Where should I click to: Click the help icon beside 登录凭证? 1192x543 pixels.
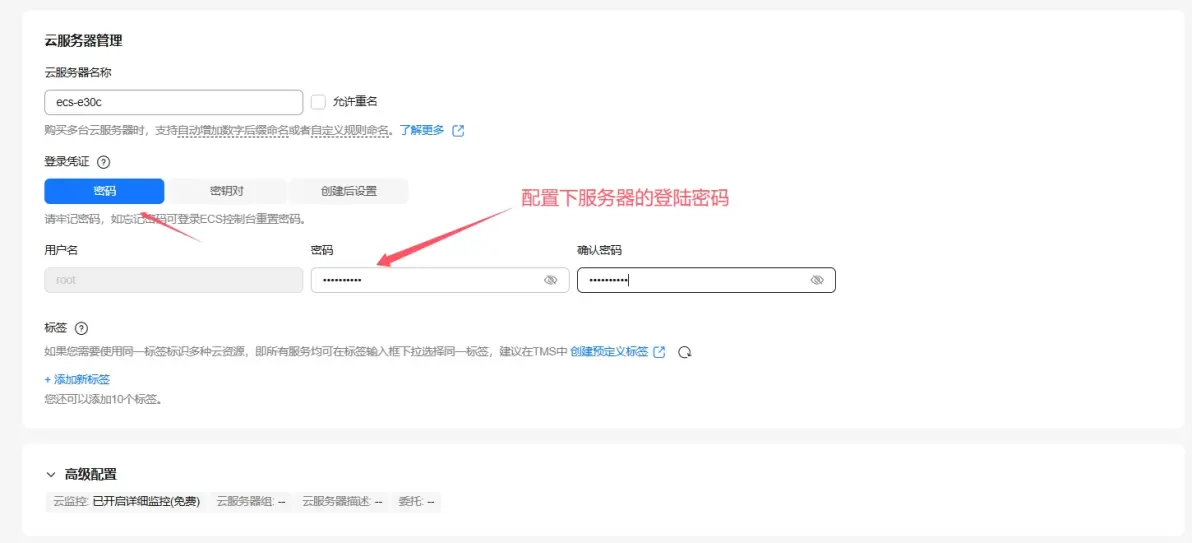tap(103, 161)
